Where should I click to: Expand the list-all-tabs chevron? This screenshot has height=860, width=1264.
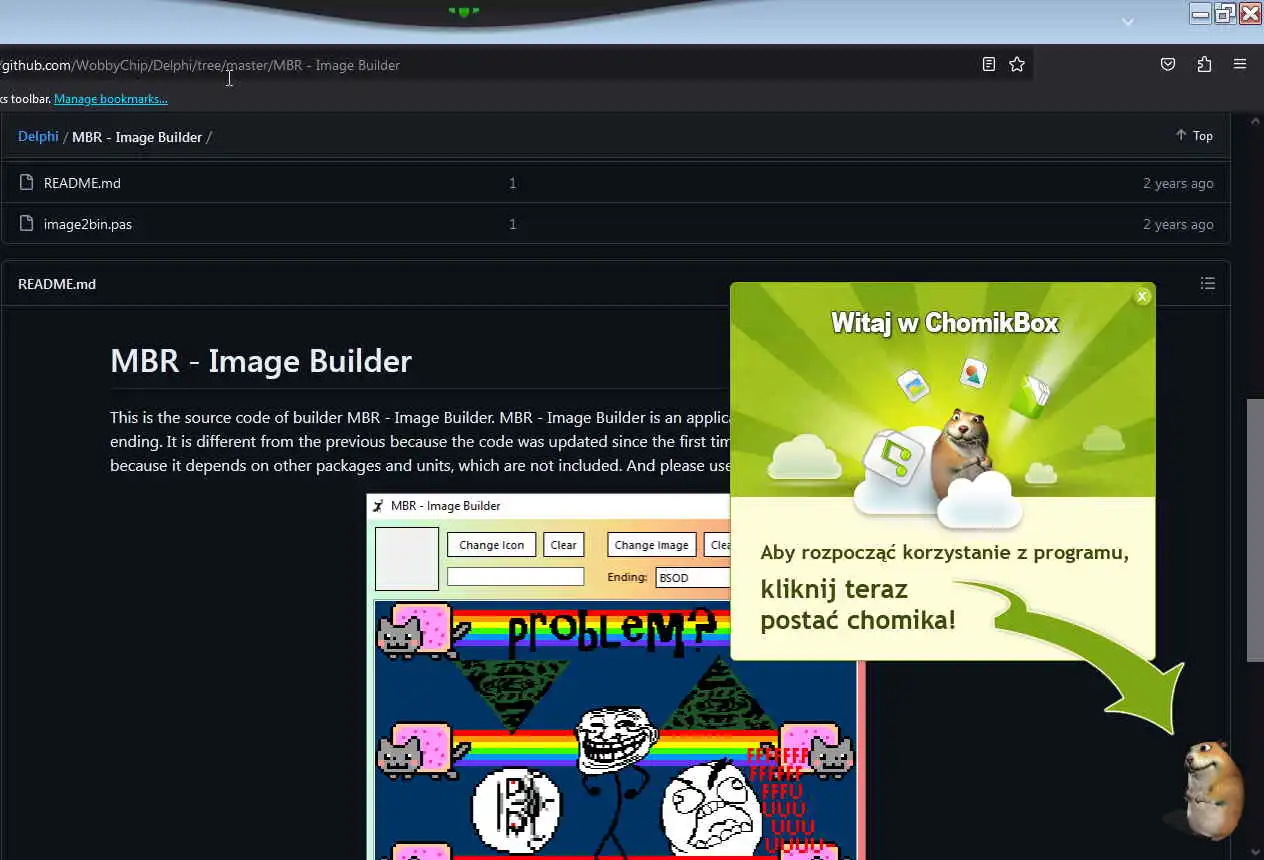[1128, 21]
